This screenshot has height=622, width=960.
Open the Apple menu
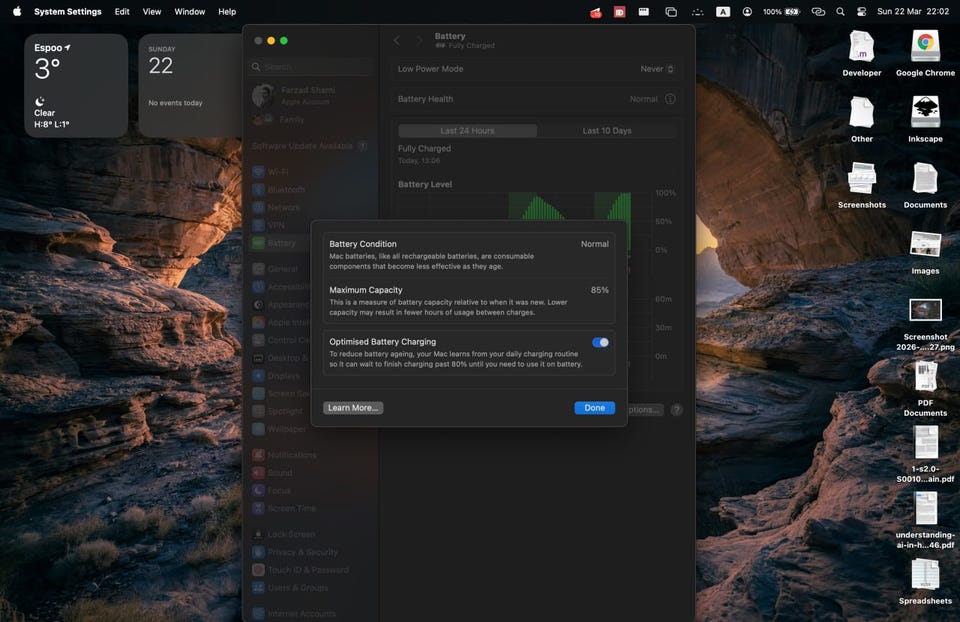click(x=16, y=12)
